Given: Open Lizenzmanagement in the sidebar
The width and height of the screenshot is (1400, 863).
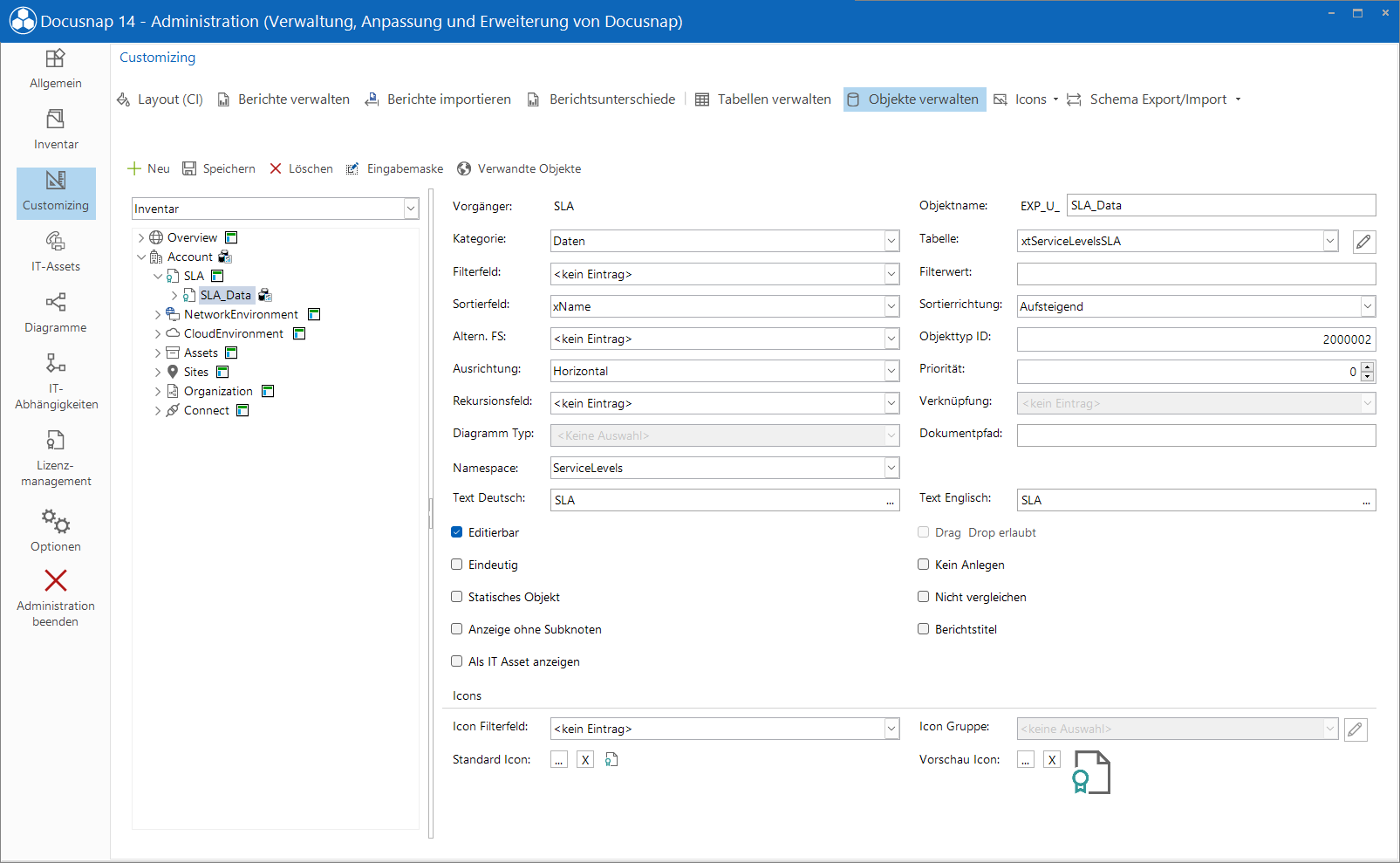Looking at the screenshot, I should pos(56,458).
